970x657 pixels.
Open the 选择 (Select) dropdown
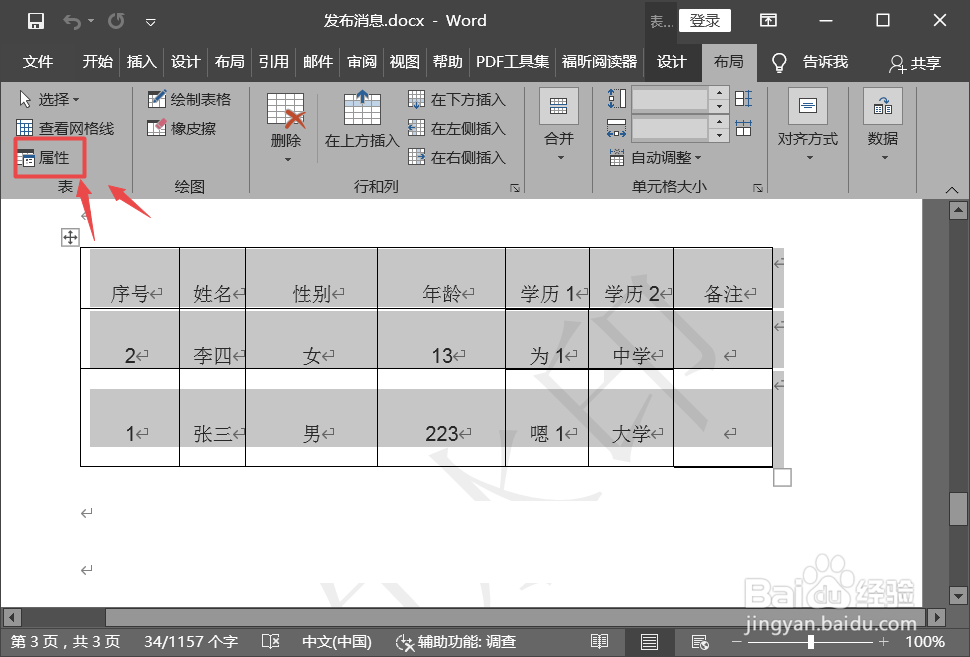coord(48,98)
